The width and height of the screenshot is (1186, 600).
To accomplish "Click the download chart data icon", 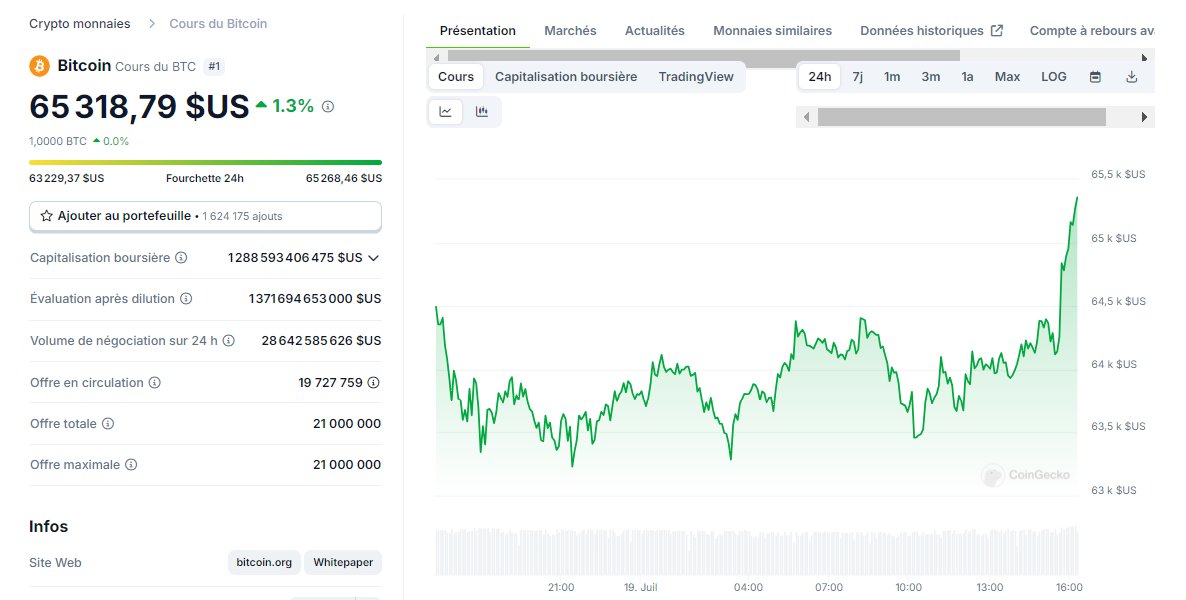I will tap(1132, 76).
